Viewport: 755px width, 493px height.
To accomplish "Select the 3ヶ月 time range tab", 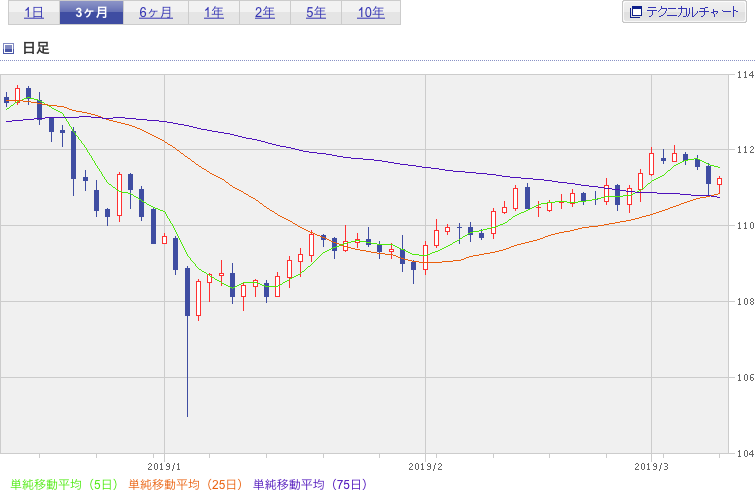I will tap(91, 13).
